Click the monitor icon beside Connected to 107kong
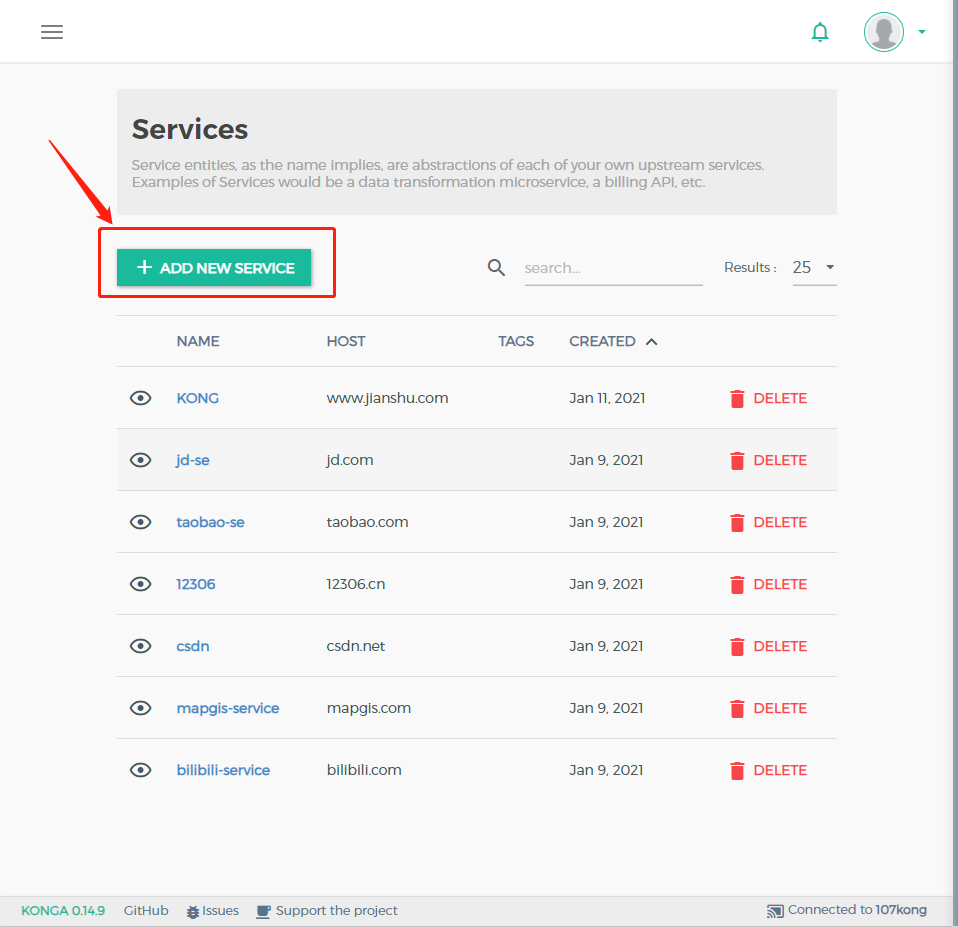Image resolution: width=958 pixels, height=927 pixels. click(775, 910)
